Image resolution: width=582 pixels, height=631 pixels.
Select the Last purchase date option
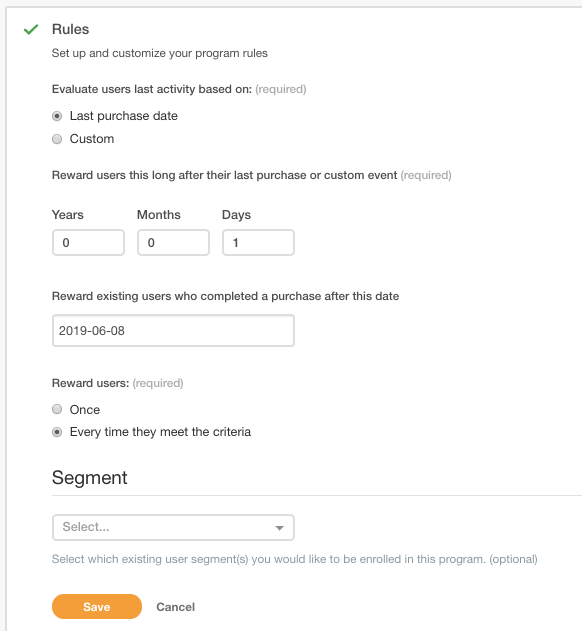(x=57, y=116)
